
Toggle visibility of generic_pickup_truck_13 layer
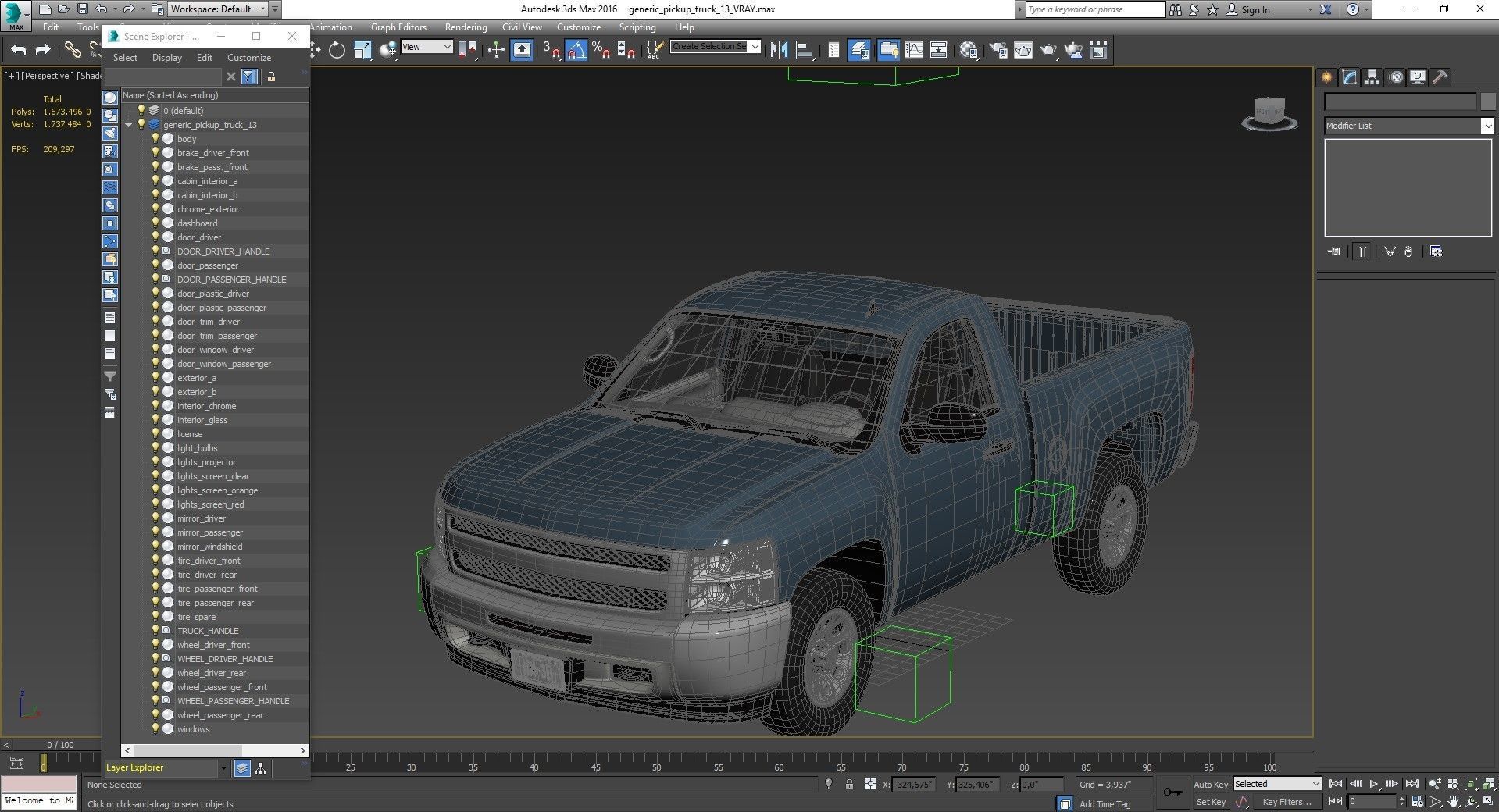click(141, 125)
